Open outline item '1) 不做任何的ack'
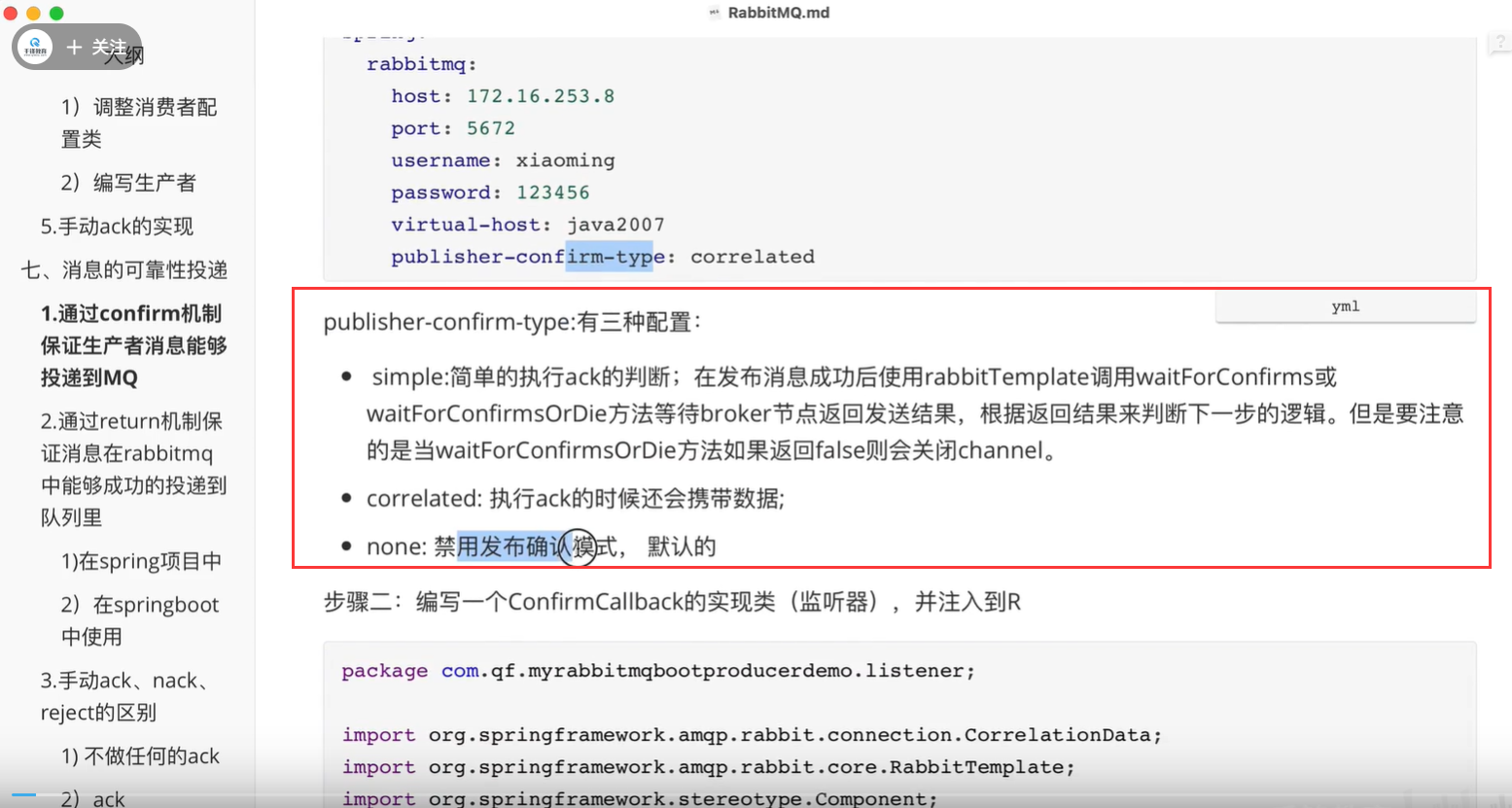This screenshot has width=1512, height=808. [140, 755]
